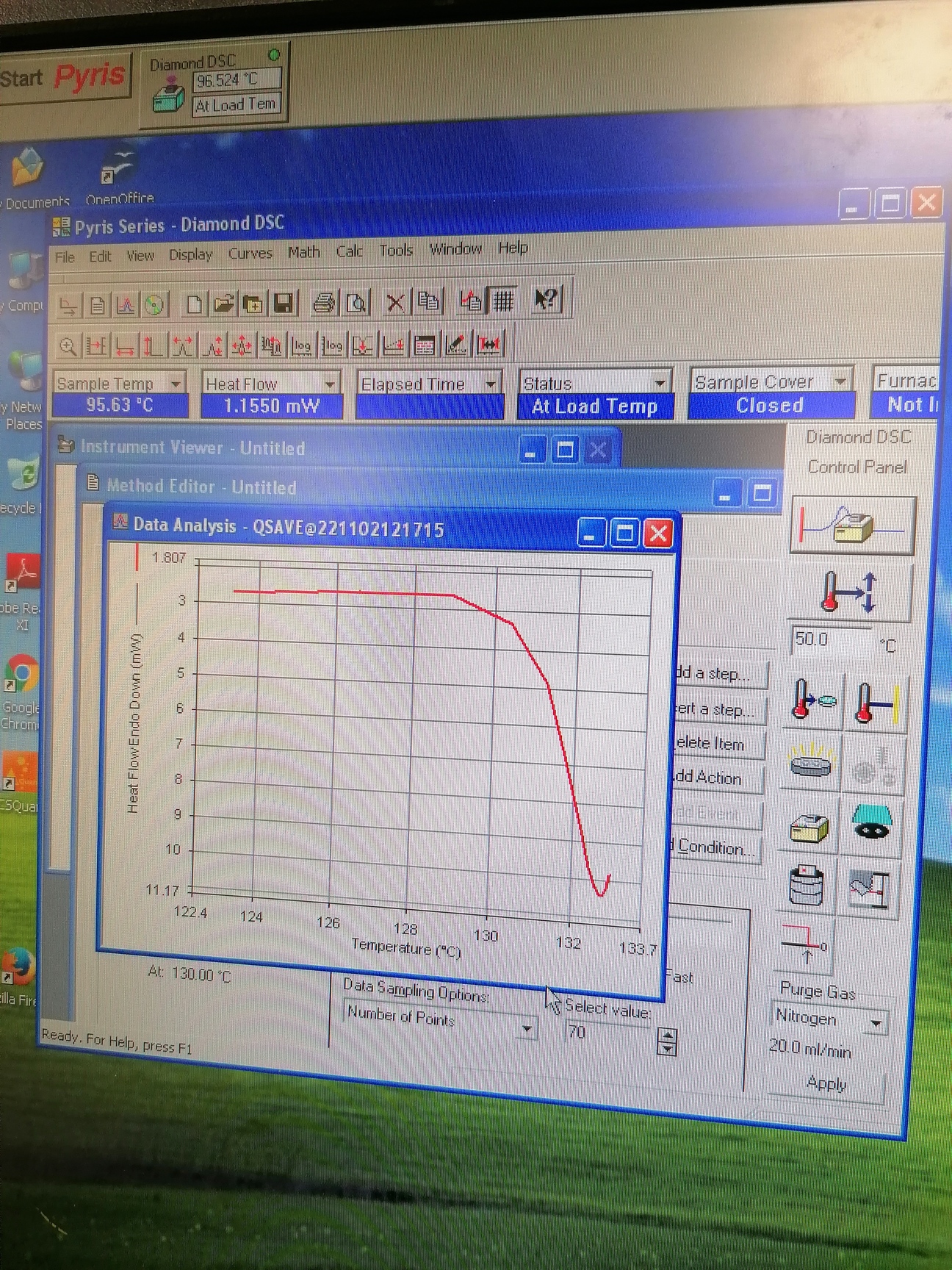
Task: Open the Math menu
Action: 304,252
